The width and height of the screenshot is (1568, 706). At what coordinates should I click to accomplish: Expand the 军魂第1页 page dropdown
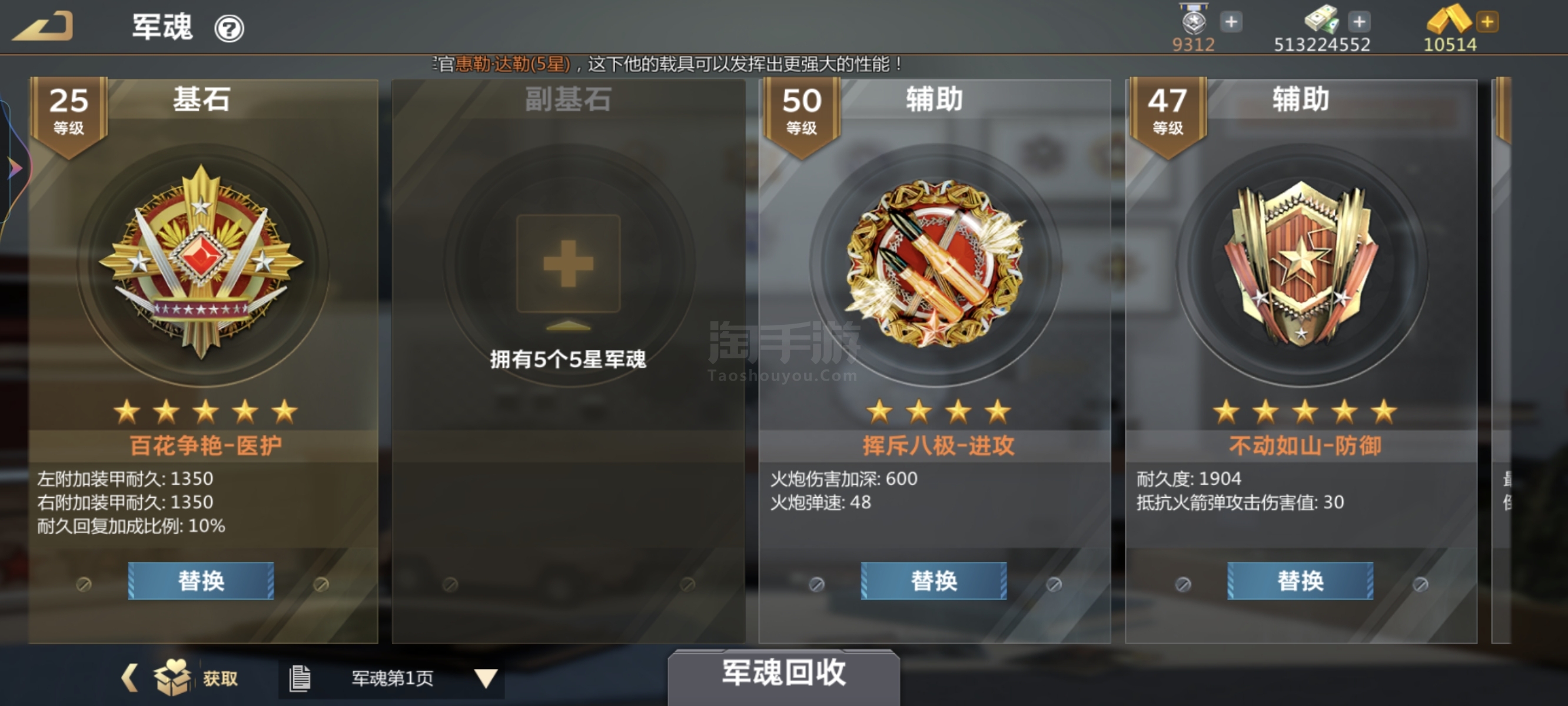486,678
